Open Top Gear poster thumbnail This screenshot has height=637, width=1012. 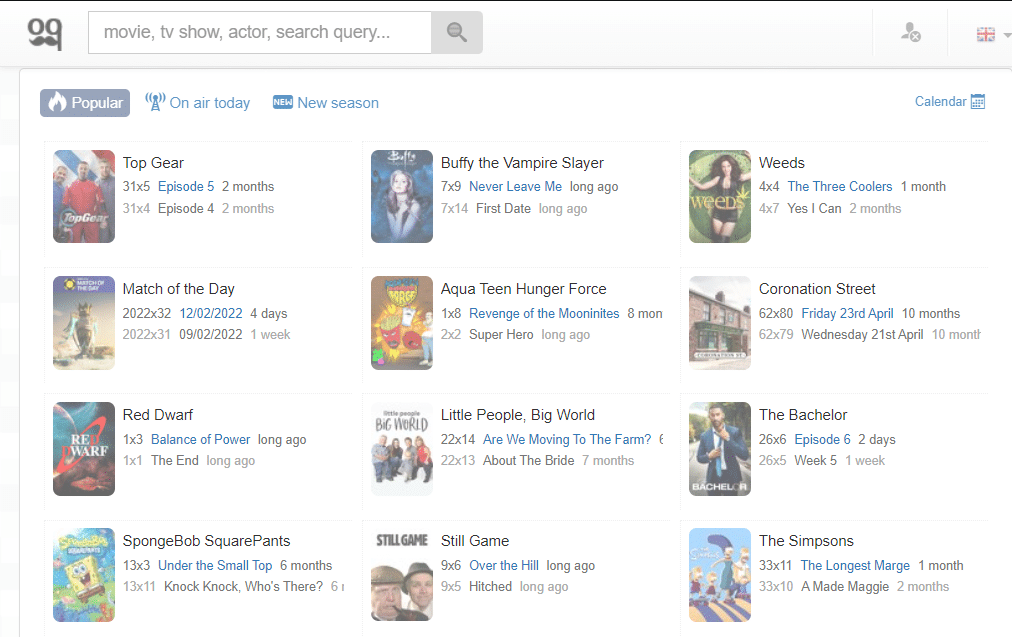(x=84, y=196)
